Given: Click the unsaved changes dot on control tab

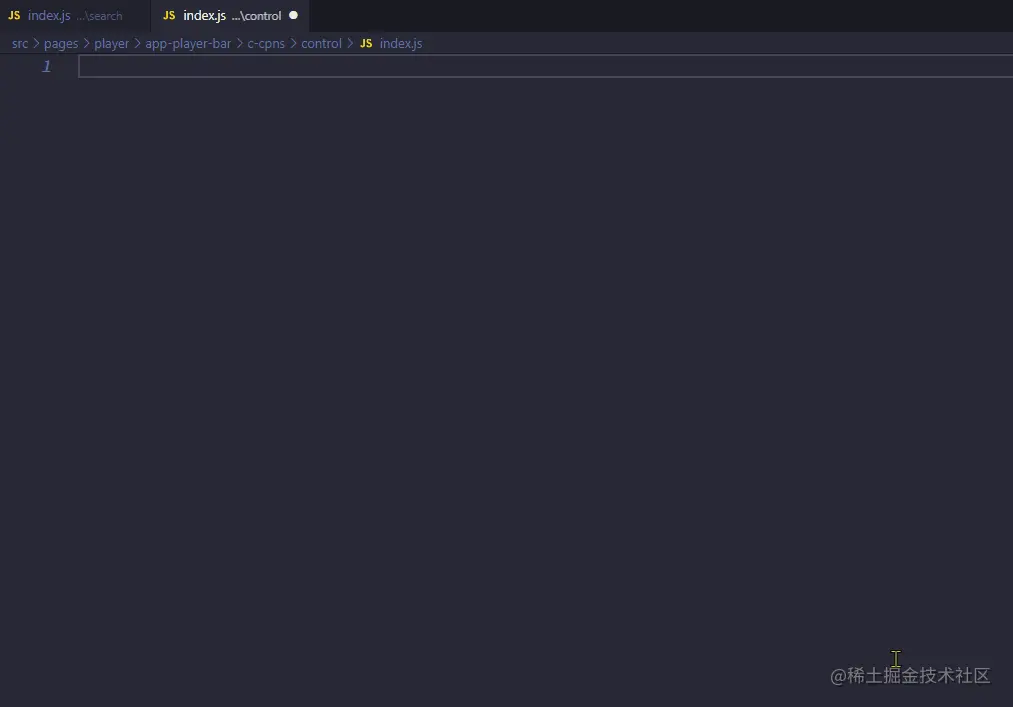Looking at the screenshot, I should pyautogui.click(x=292, y=15).
